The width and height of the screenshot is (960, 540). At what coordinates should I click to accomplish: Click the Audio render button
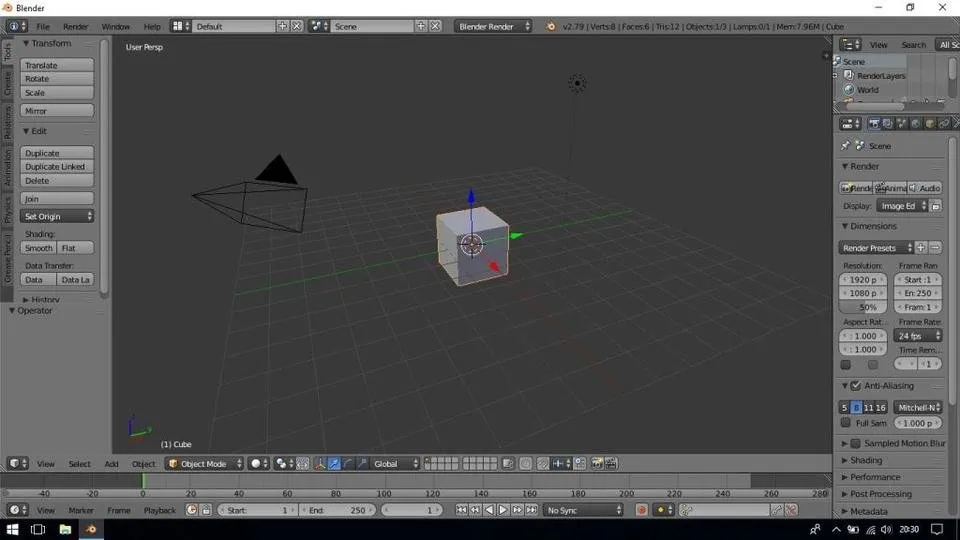click(925, 188)
